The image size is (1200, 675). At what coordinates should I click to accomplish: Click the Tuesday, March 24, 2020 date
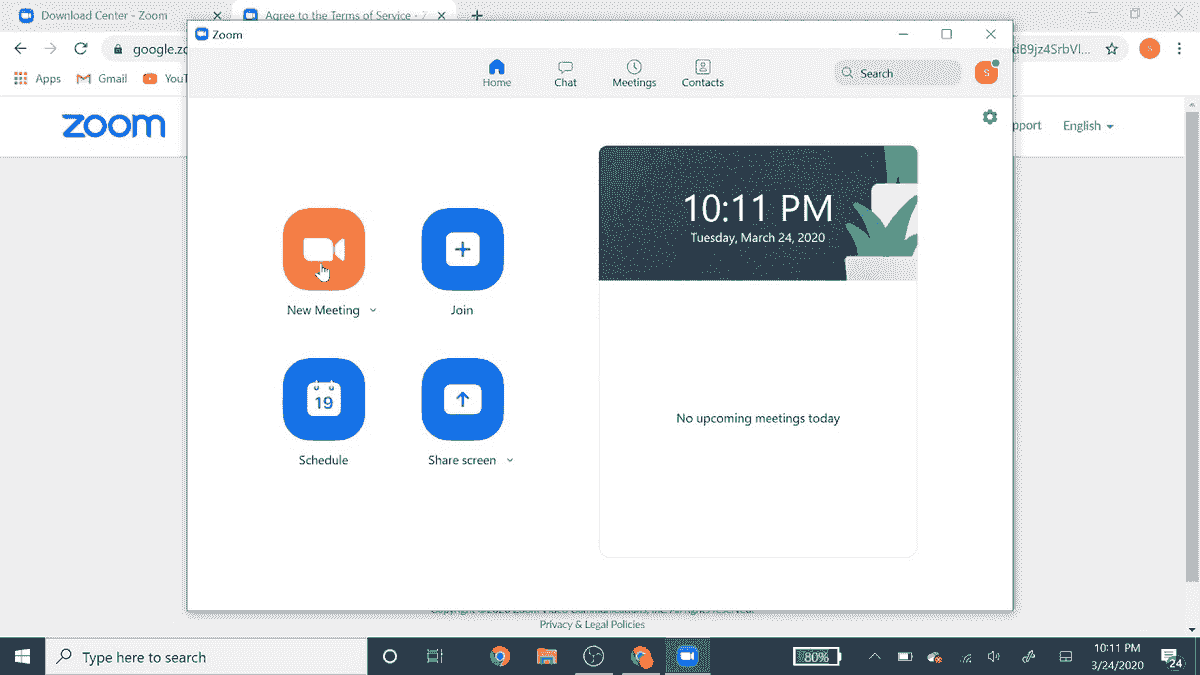click(758, 238)
